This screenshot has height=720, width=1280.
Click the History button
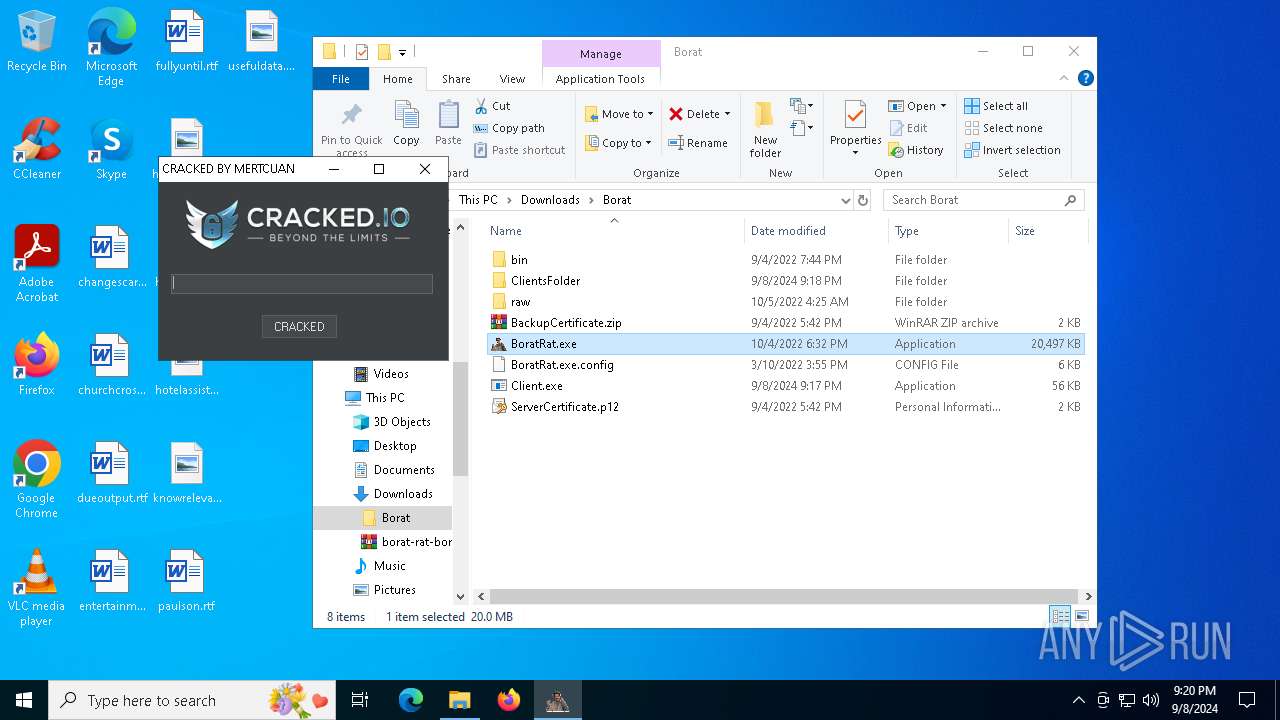point(916,150)
